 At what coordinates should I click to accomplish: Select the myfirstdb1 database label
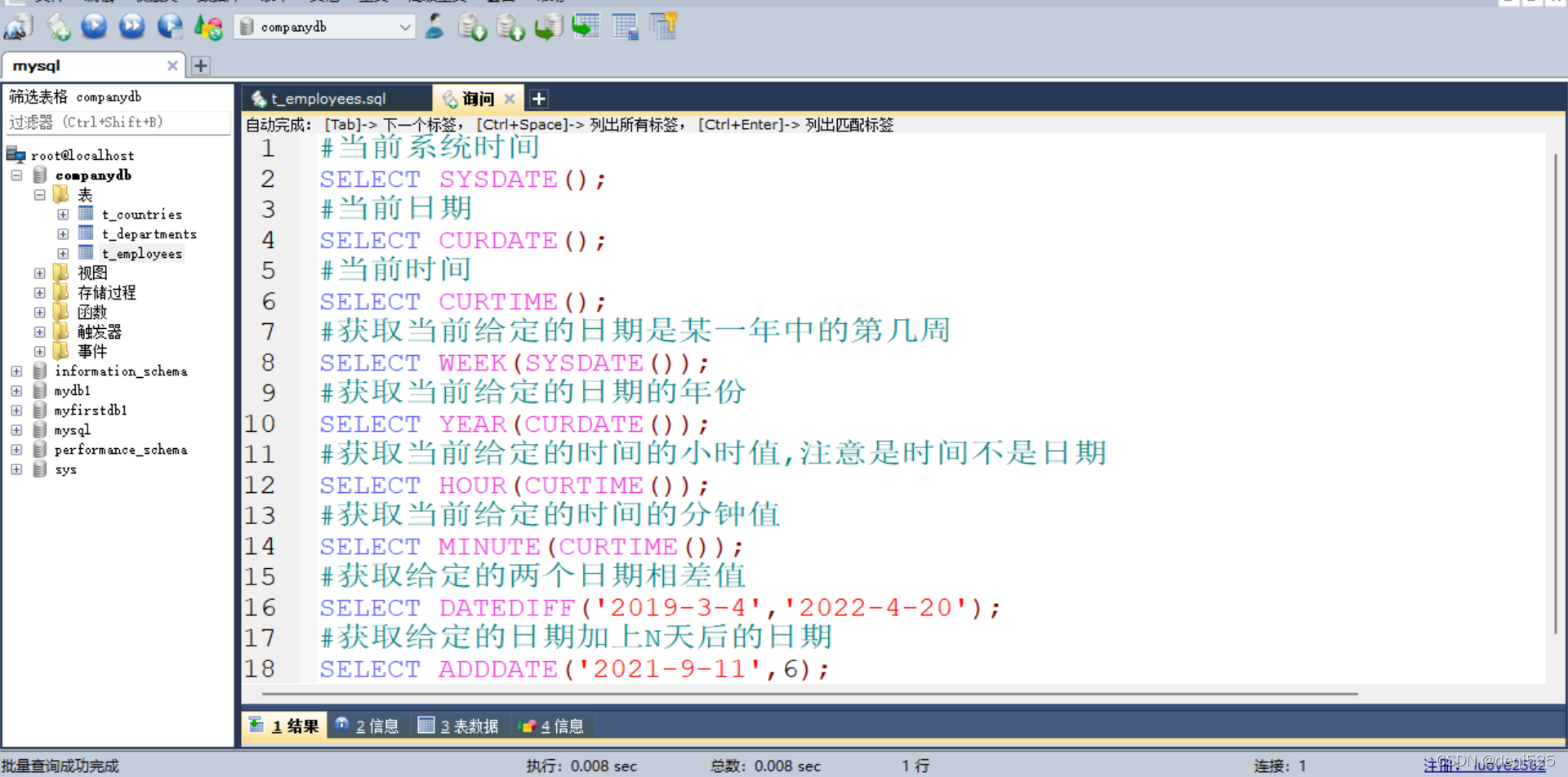(91, 411)
